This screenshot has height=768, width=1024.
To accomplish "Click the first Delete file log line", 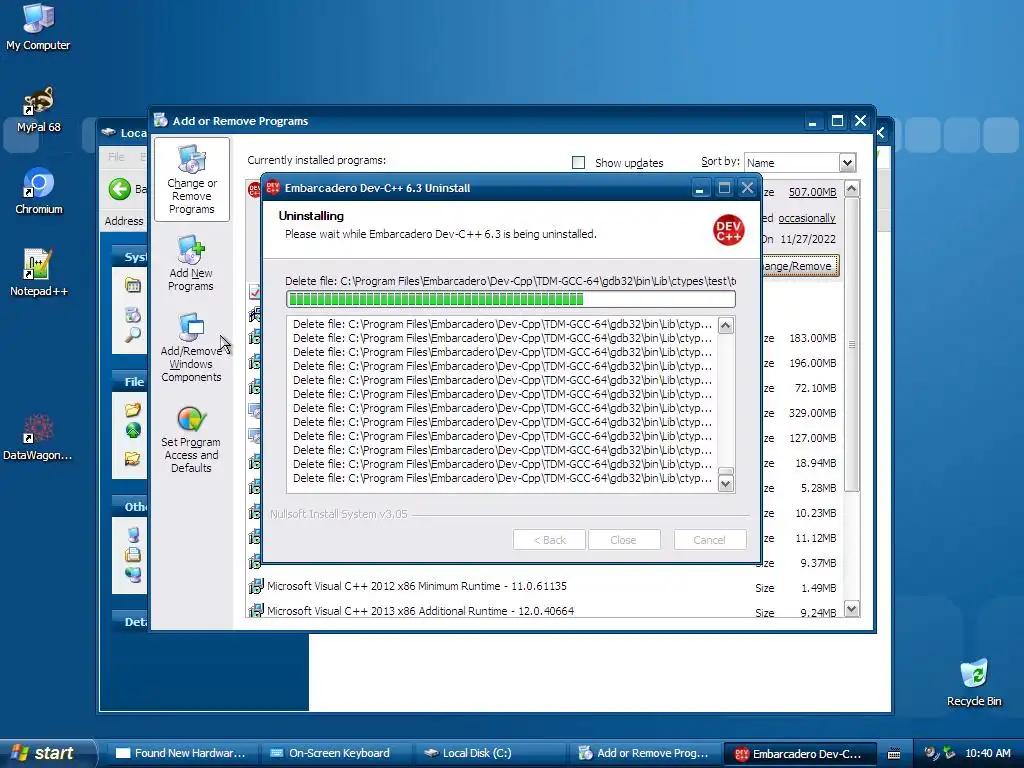I will (x=502, y=324).
